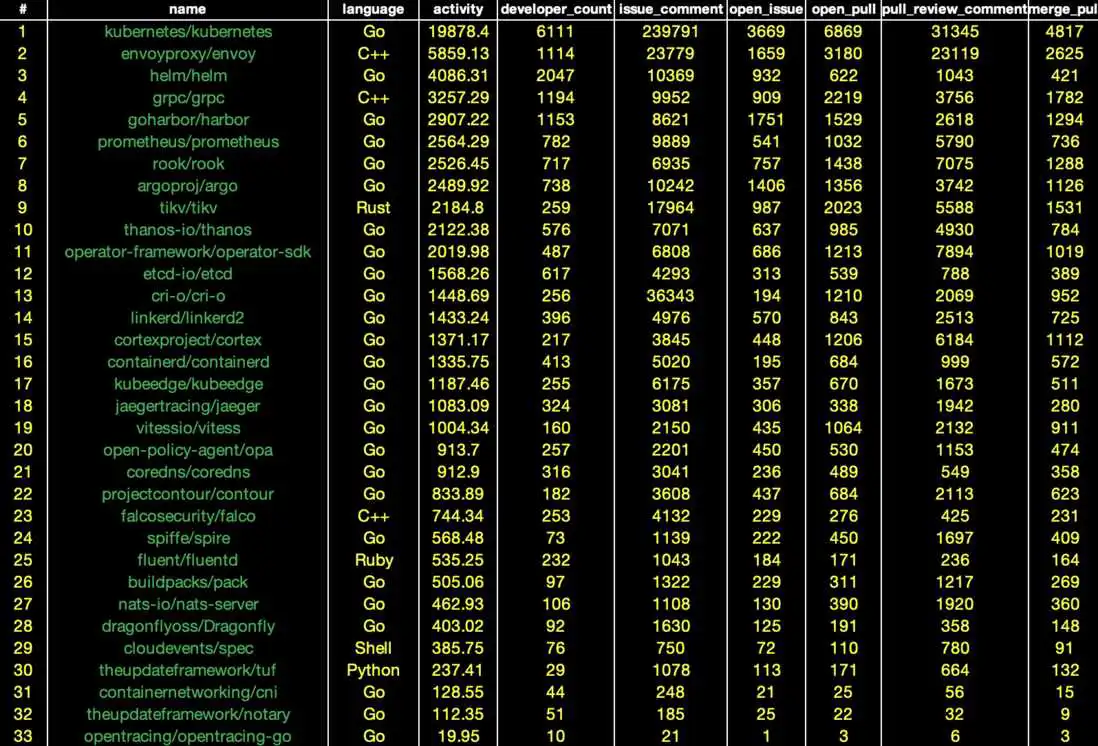Image resolution: width=1098 pixels, height=746 pixels.
Task: Open theupdateframework/notary repository
Action: tap(188, 714)
